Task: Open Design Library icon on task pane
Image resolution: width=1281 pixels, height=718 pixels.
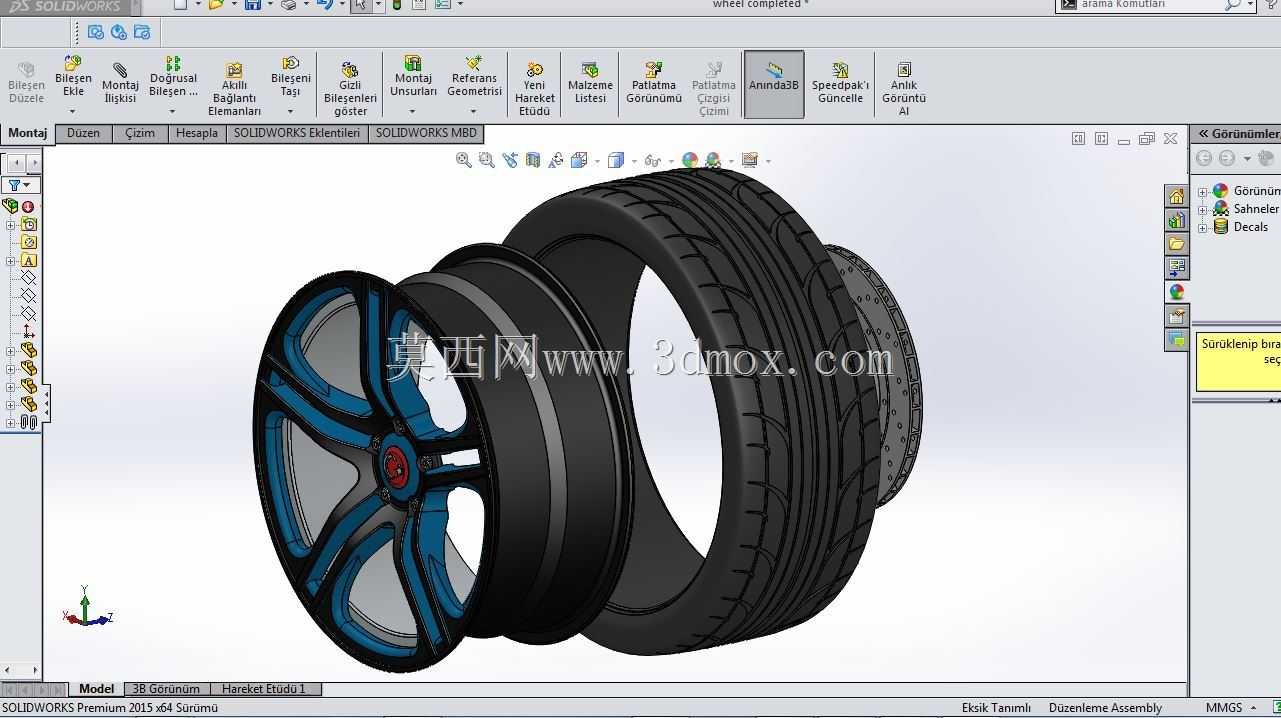Action: click(1176, 220)
